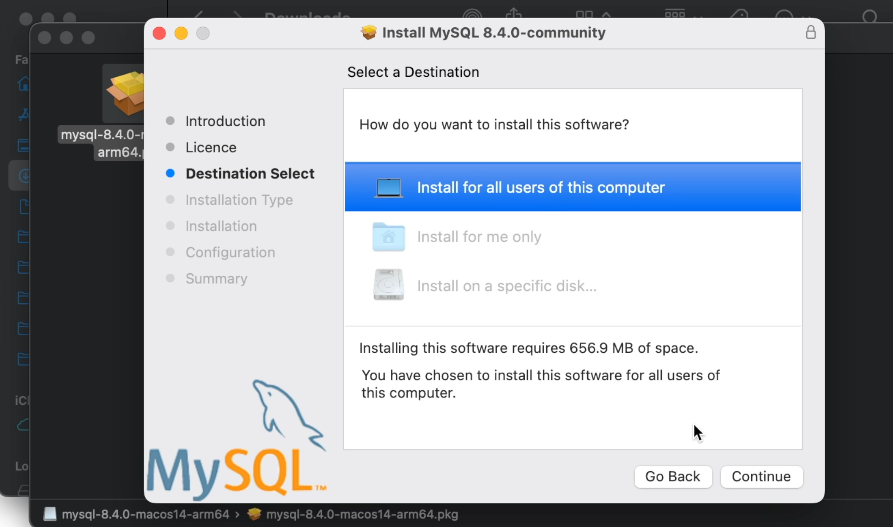Click the iCloud icon in Finder sidebar
Viewport: 893px width, 527px height.
pos(23,425)
